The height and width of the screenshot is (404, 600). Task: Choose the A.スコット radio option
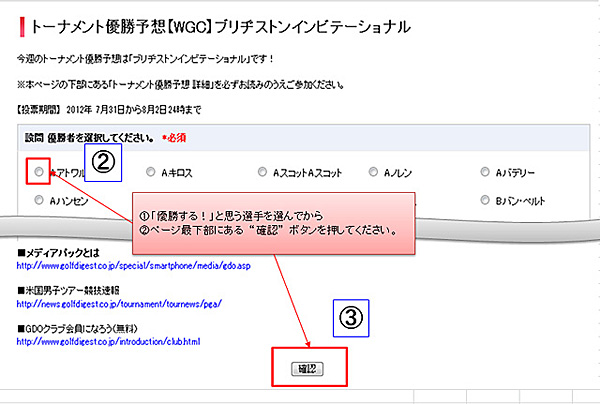point(262,172)
